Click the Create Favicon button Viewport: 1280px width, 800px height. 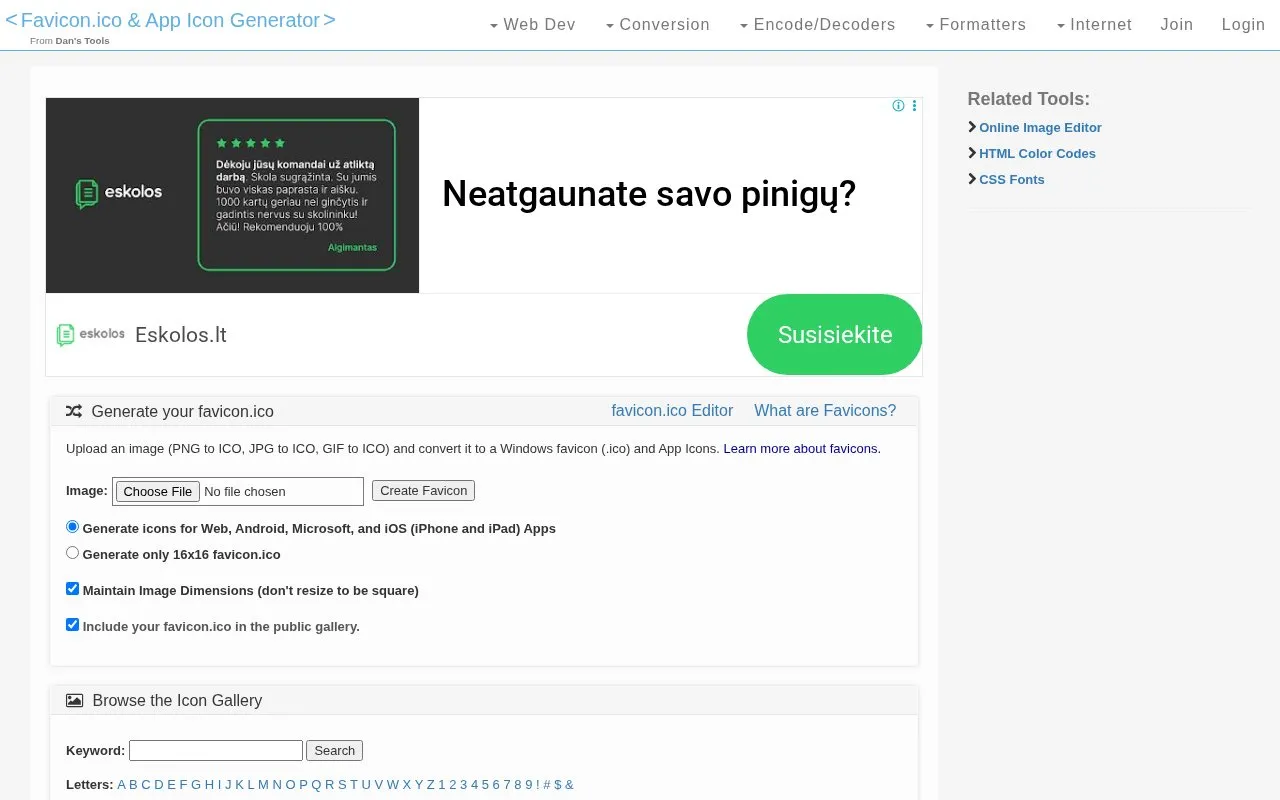423,491
